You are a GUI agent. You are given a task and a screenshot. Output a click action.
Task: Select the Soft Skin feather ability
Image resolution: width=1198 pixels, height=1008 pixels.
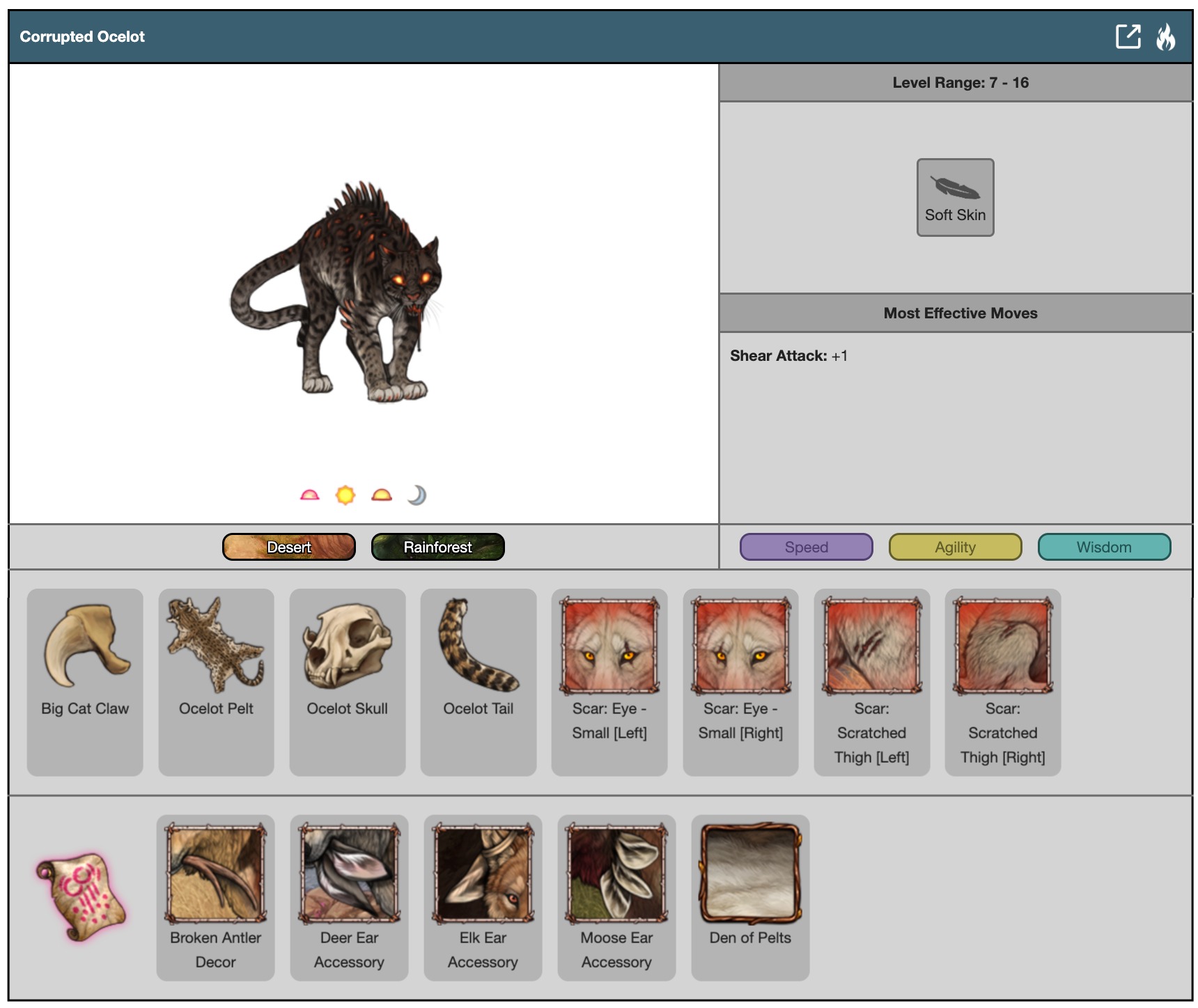[x=955, y=197]
